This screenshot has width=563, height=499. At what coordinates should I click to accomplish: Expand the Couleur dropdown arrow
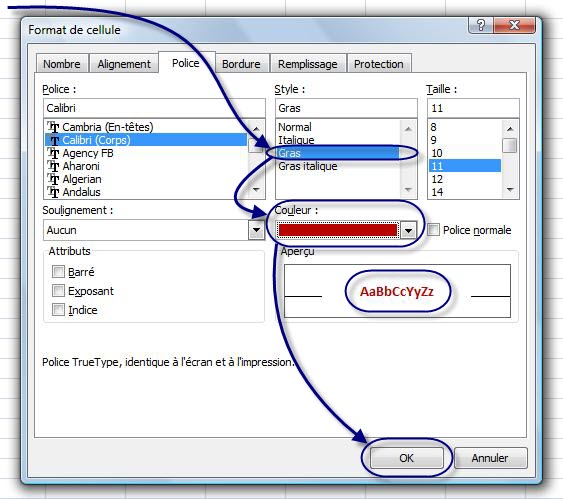(408, 230)
